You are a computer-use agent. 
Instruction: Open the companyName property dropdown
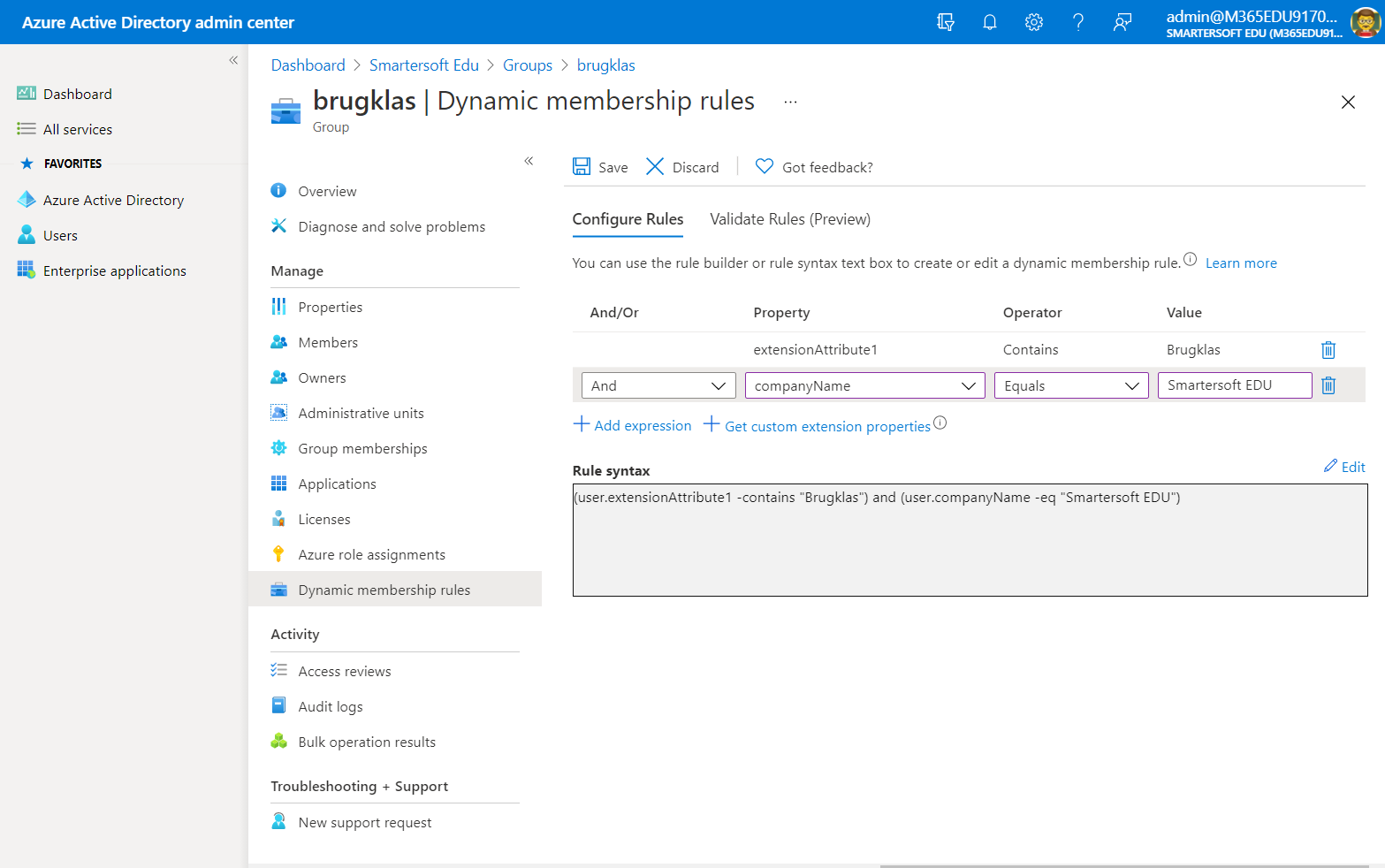click(864, 385)
